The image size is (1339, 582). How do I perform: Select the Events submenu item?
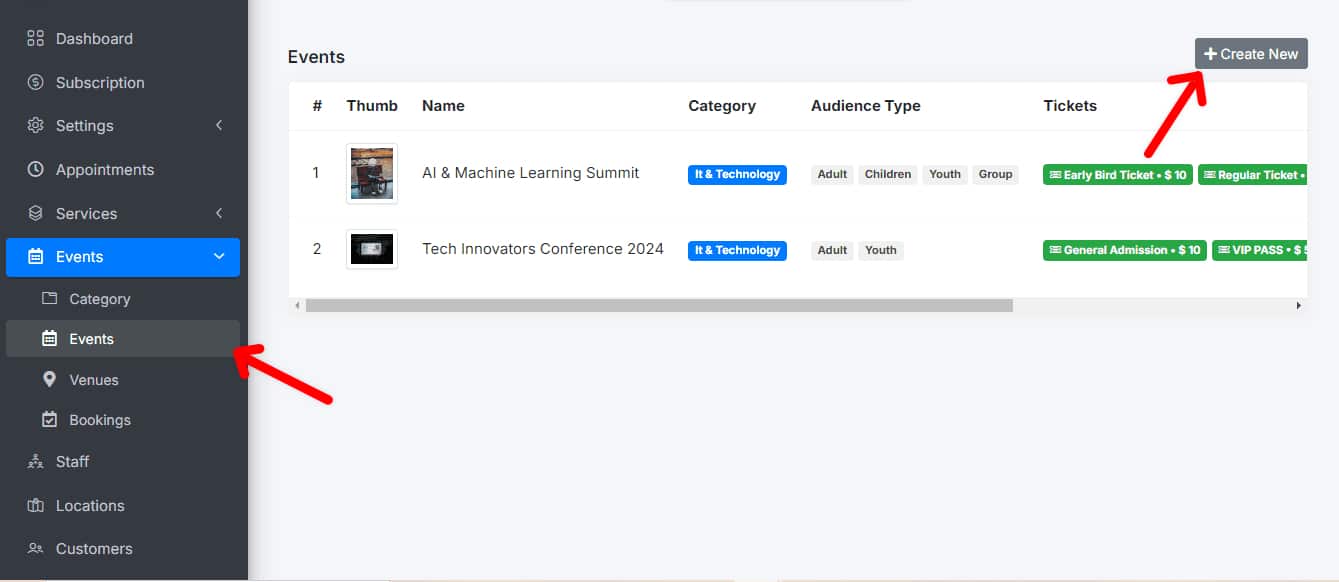[91, 339]
